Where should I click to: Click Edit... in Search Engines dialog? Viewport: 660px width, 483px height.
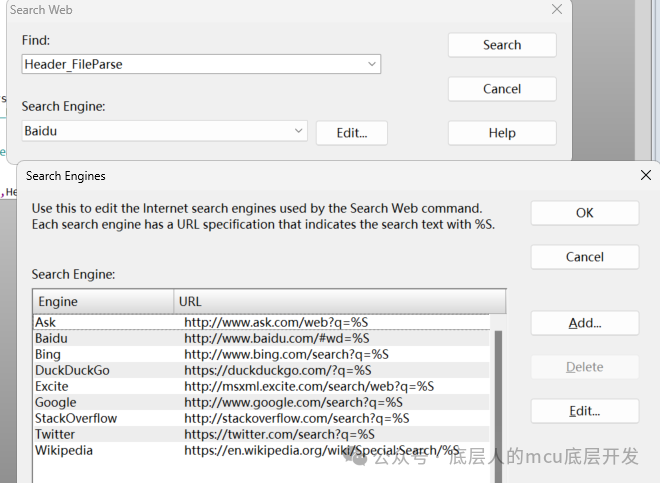click(x=584, y=411)
